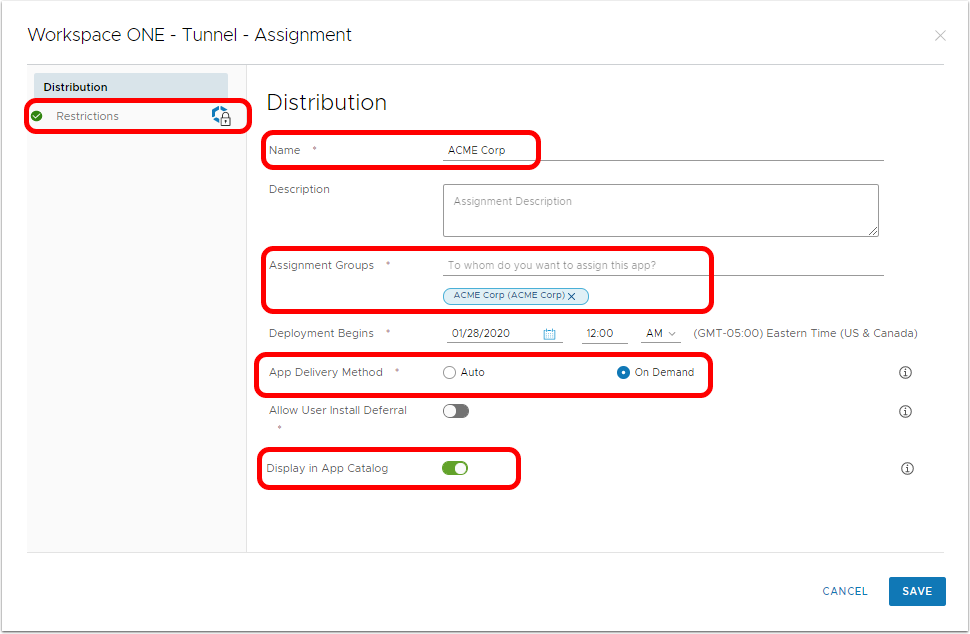Click info icon for Display in App Catalog
Viewport: 970px width, 634px height.
point(907,468)
